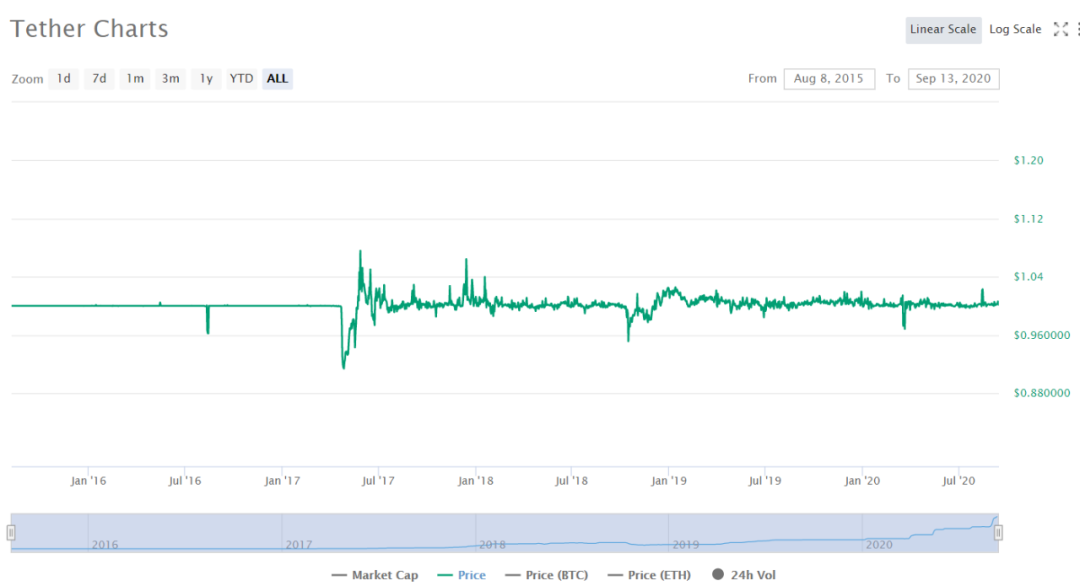Edit the From date field
Viewport: 1080px width, 586px height.
[829, 79]
